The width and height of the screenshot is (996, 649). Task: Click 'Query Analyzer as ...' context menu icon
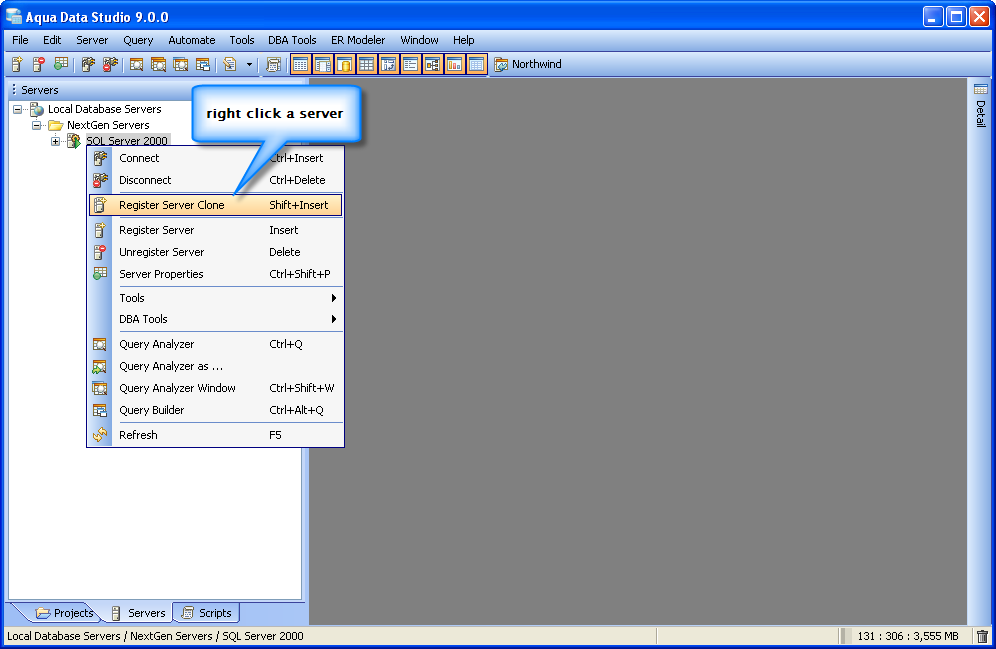coord(100,366)
